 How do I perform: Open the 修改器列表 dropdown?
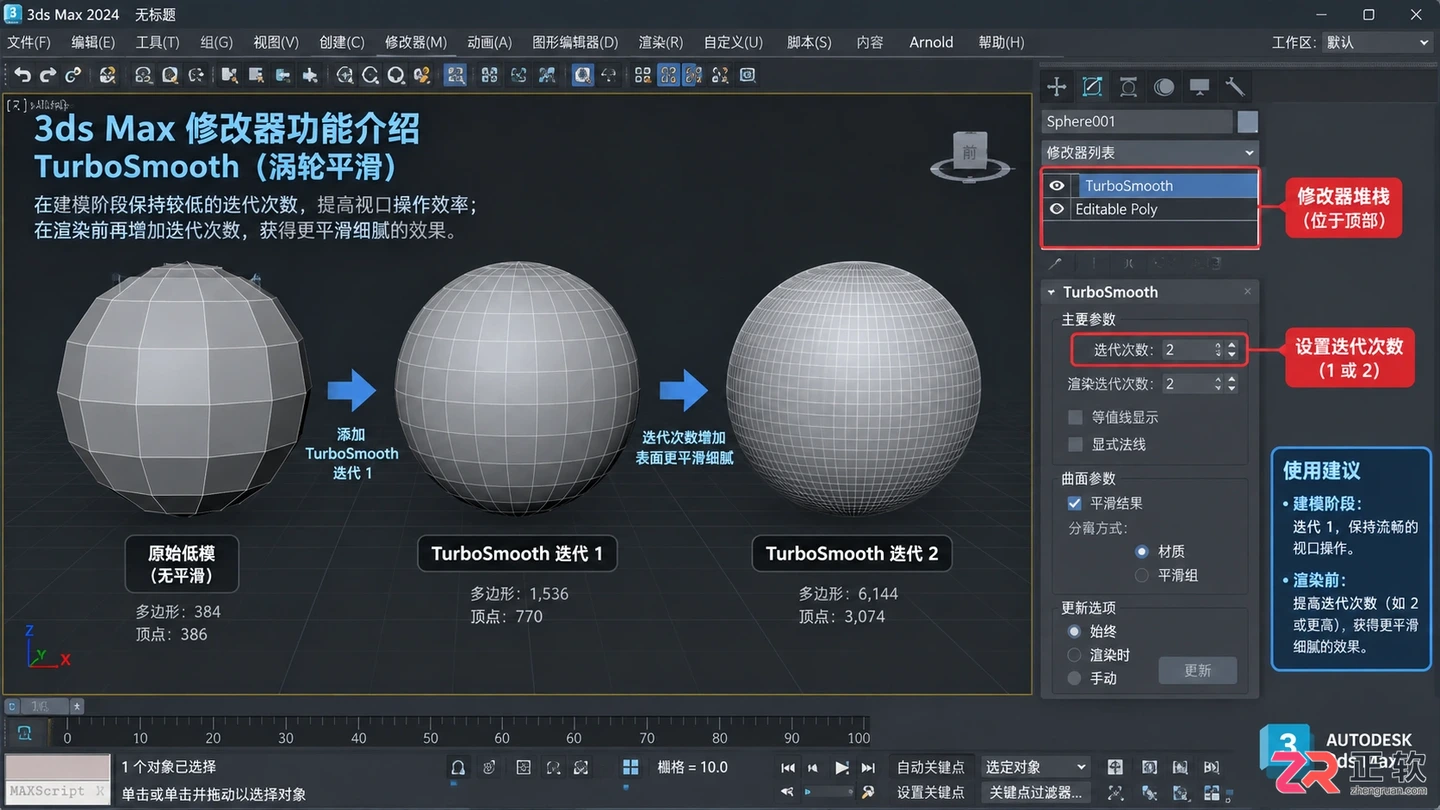pyautogui.click(x=1150, y=152)
